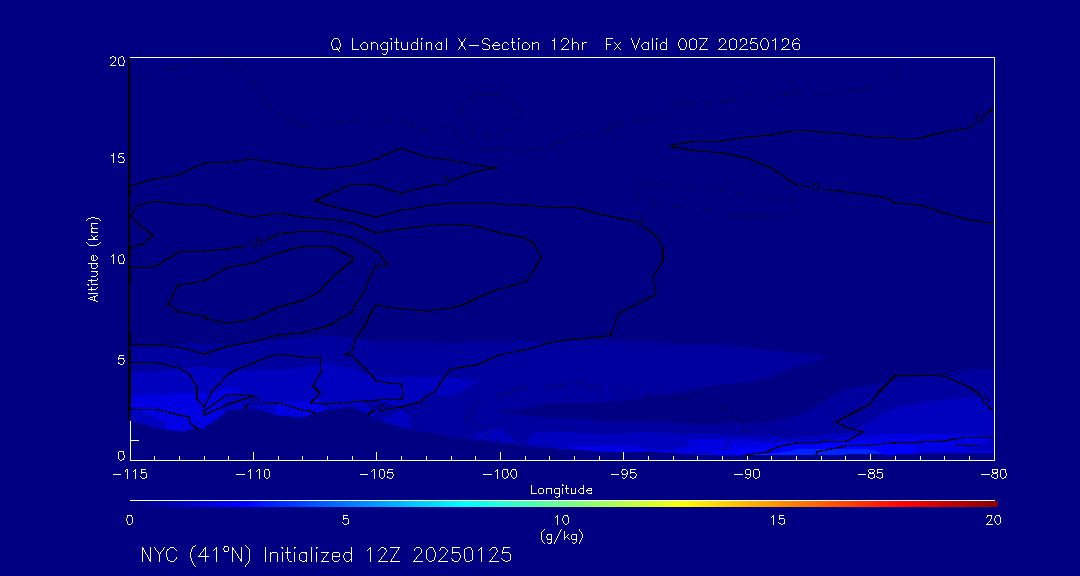The height and width of the screenshot is (576, 1080).
Task: Click the 0 label under color scale
Action: click(129, 521)
